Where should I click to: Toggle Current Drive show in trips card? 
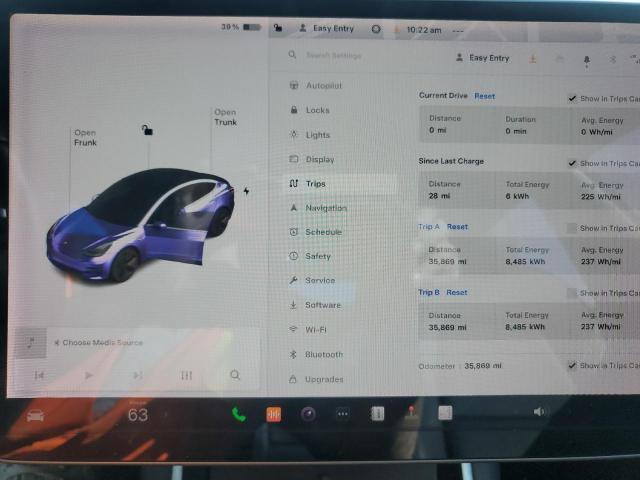tap(572, 99)
